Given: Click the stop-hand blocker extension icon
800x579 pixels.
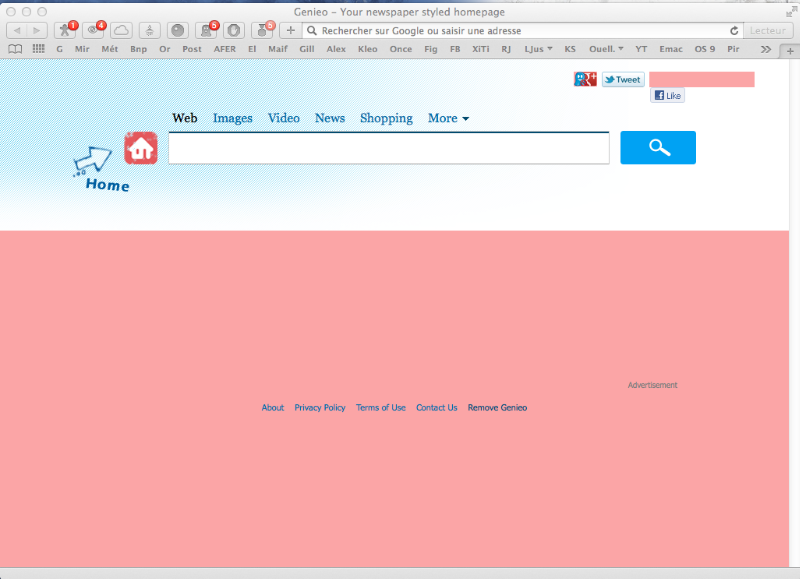Looking at the screenshot, I should tap(234, 31).
